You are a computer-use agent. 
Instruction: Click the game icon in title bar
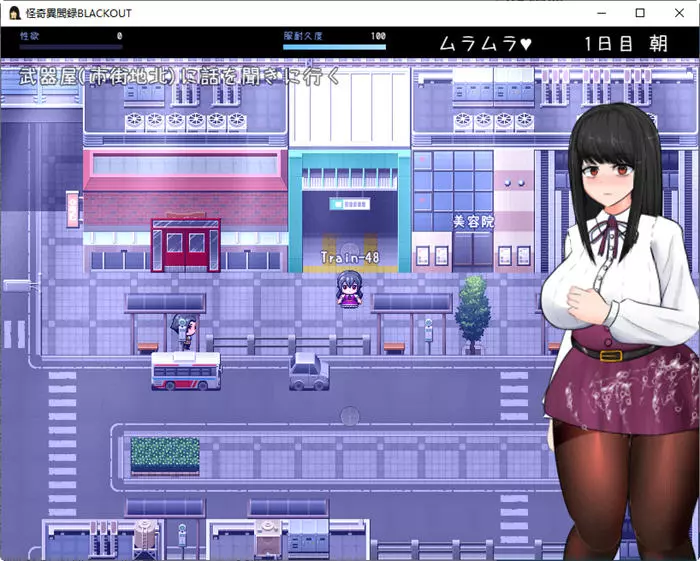14,13
